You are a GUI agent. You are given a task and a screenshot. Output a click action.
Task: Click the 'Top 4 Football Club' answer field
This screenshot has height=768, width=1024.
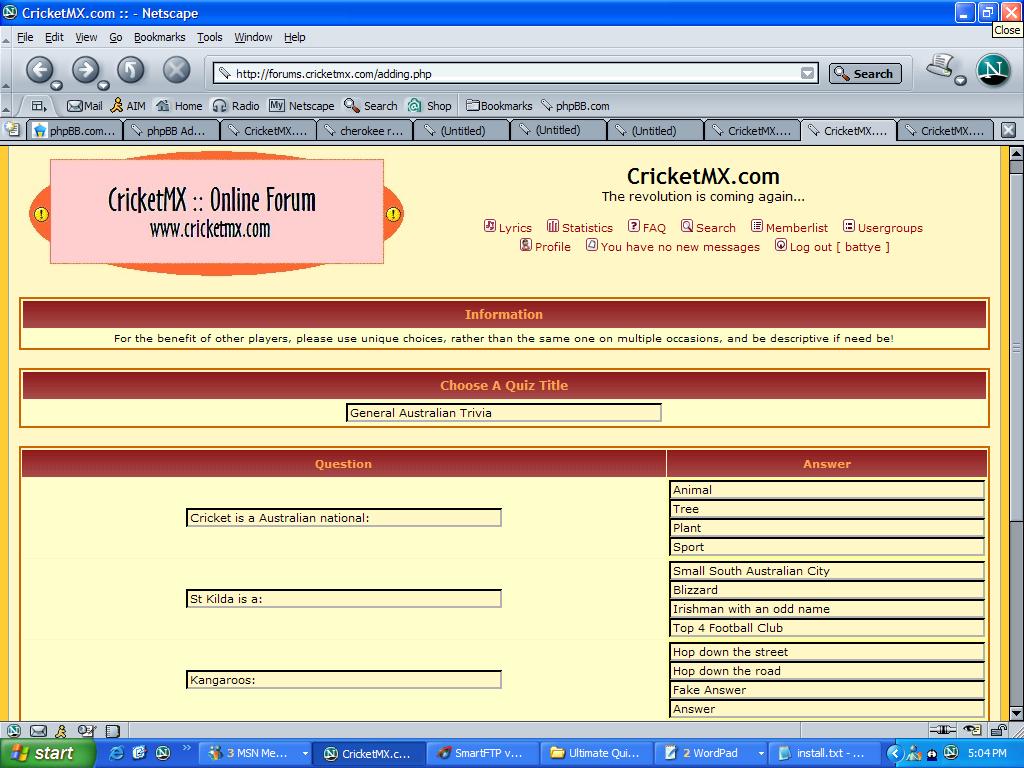[827, 628]
